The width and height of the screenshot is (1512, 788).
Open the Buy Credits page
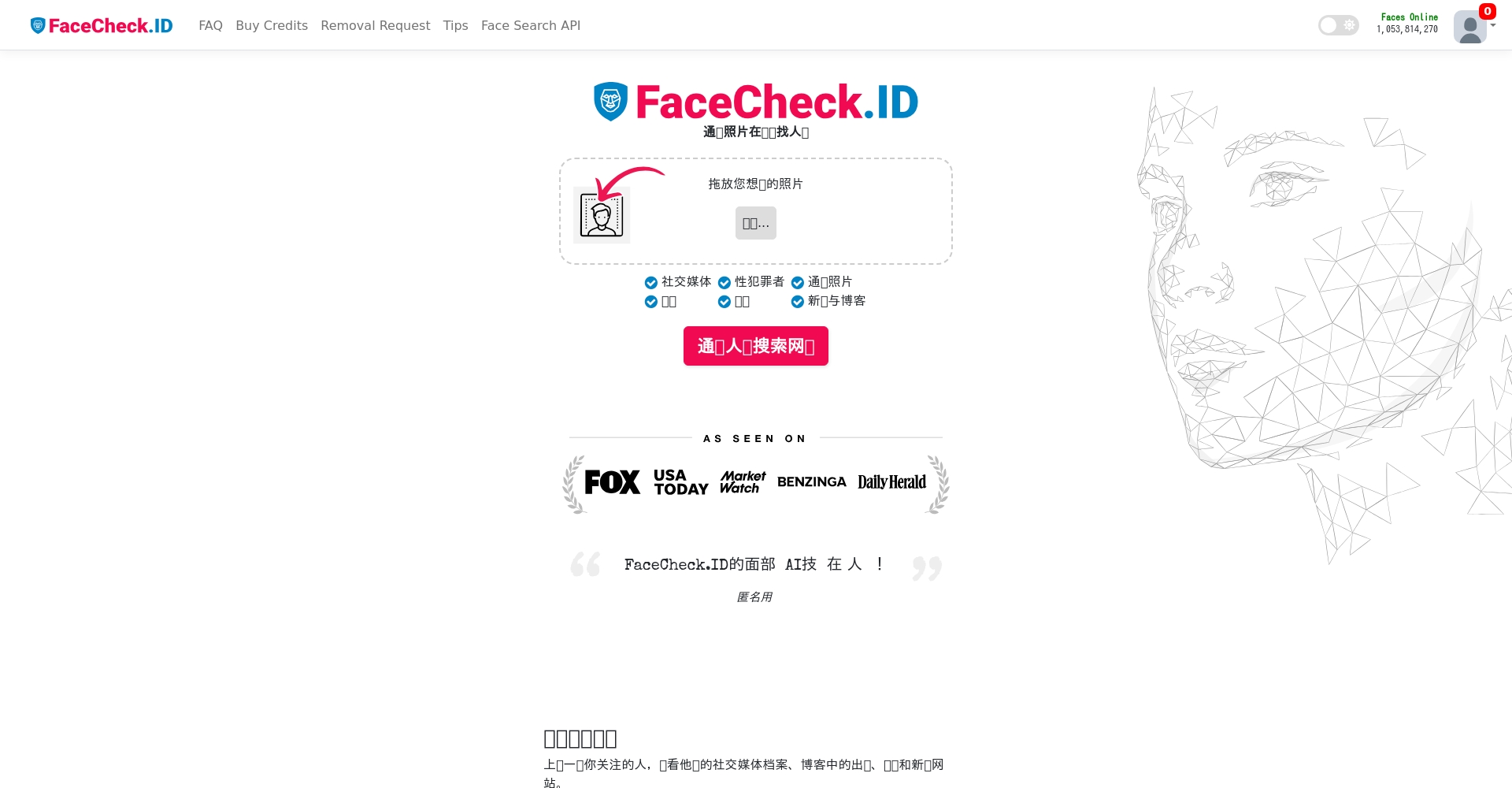[x=272, y=25]
